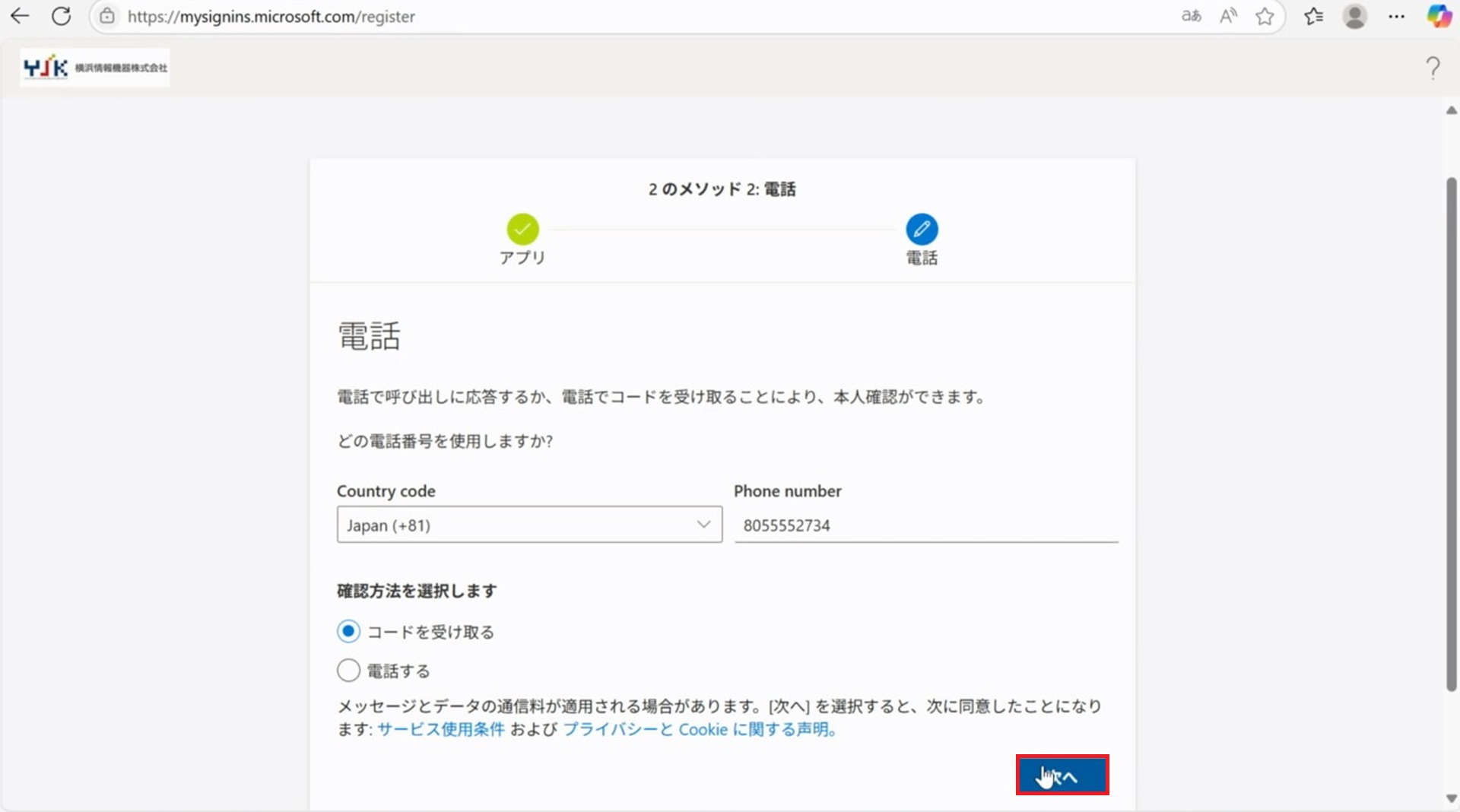Open privacy and Cookie statement link

click(x=700, y=729)
